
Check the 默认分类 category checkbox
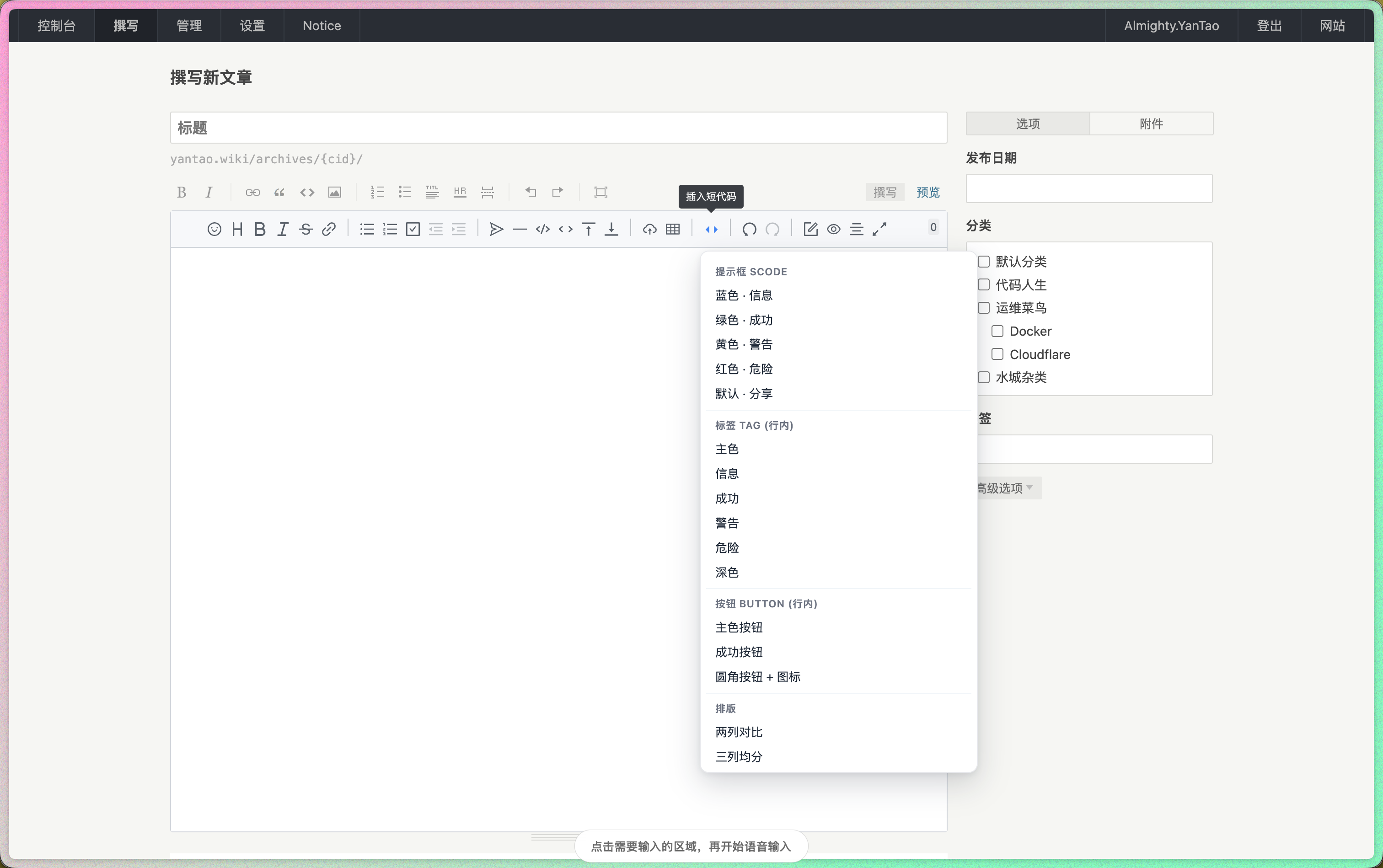pyautogui.click(x=983, y=262)
